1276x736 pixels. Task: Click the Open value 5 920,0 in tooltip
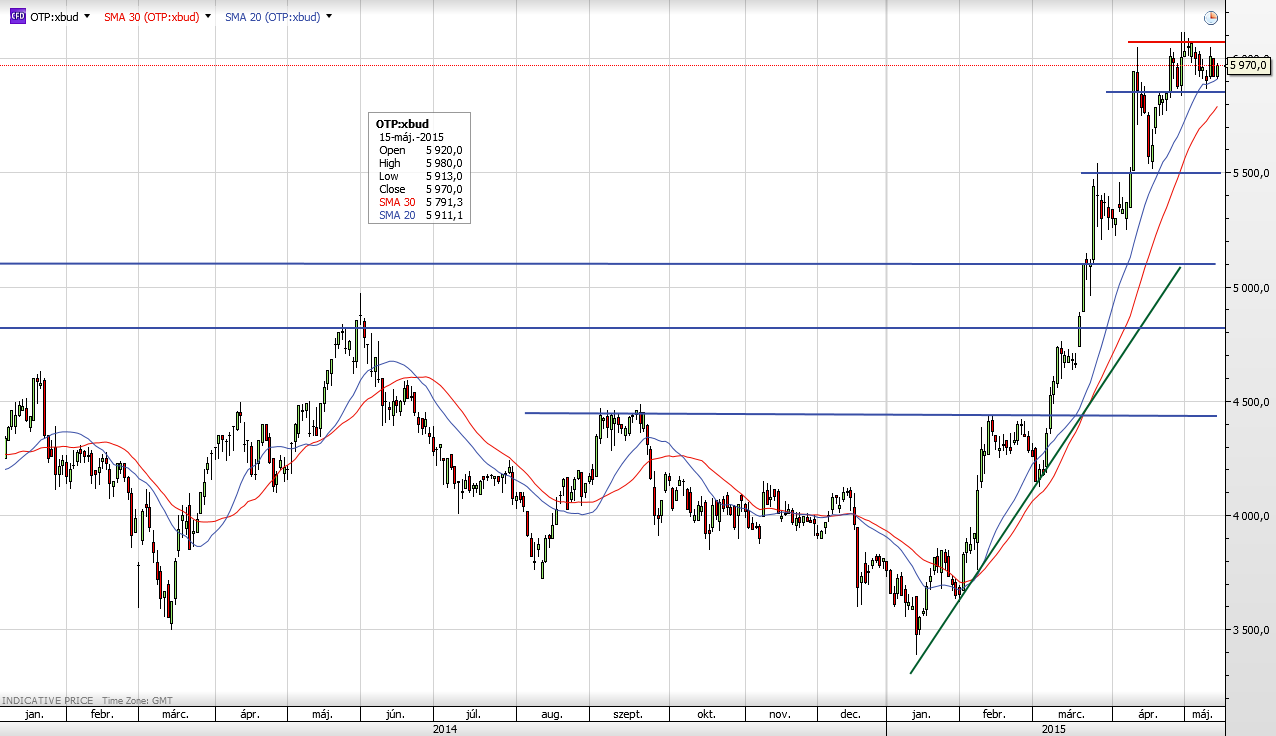[444, 150]
